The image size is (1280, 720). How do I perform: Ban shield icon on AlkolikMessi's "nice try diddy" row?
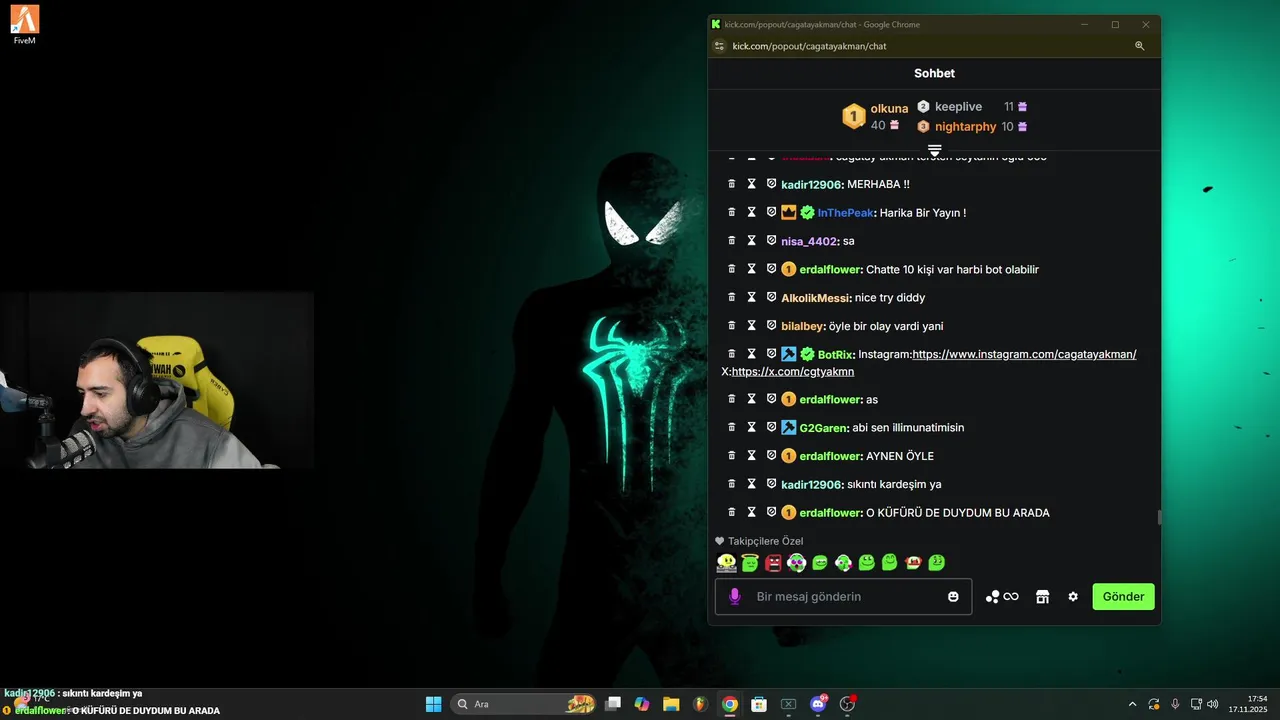[x=771, y=297]
